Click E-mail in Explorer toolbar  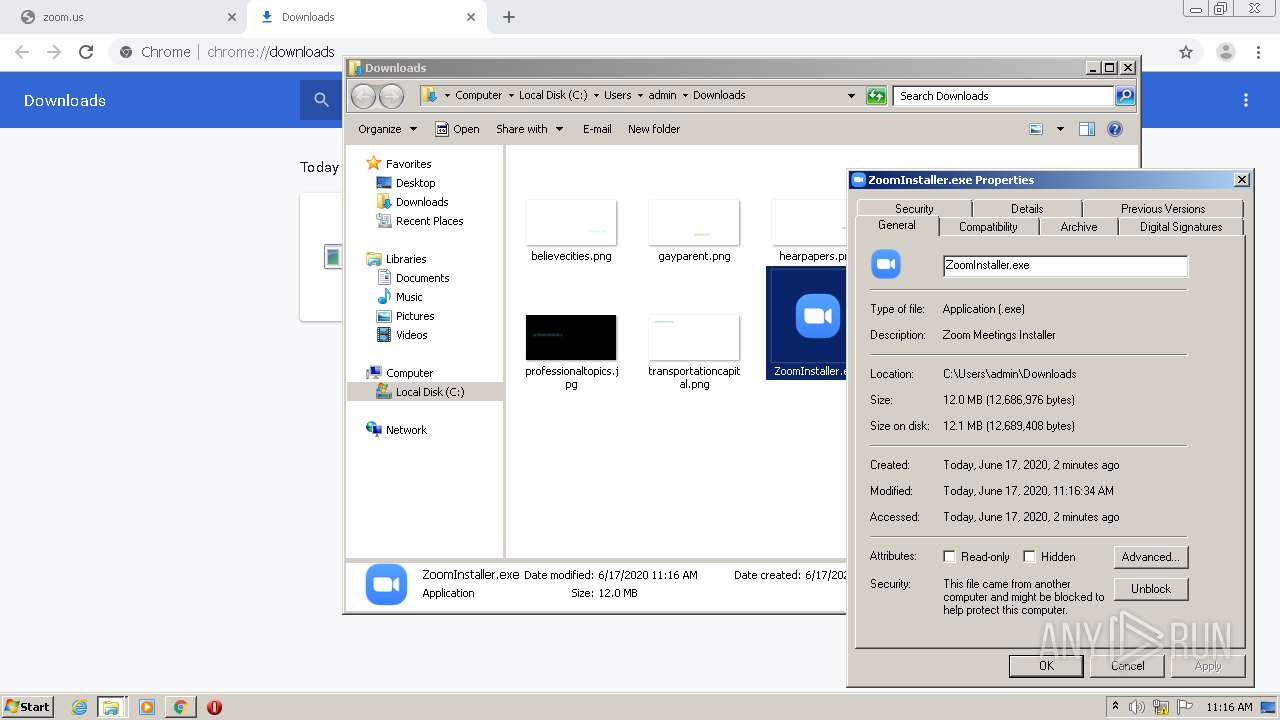point(597,129)
